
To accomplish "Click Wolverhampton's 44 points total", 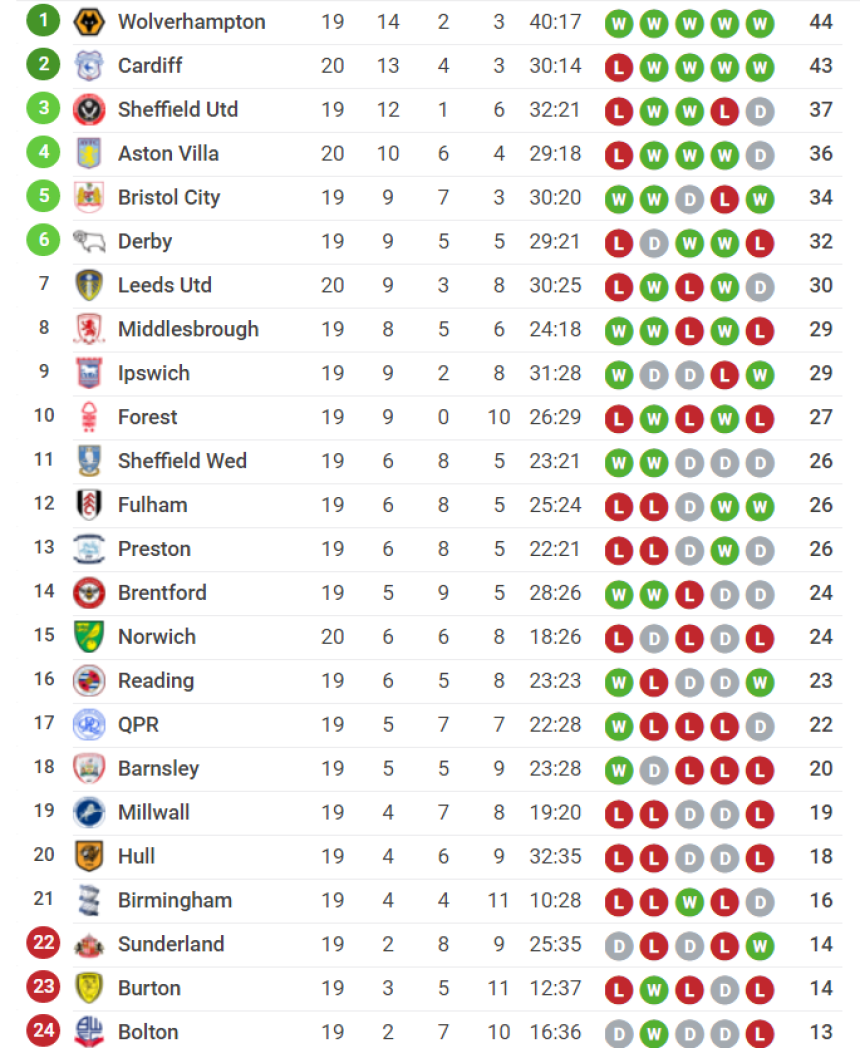I will tap(821, 22).
